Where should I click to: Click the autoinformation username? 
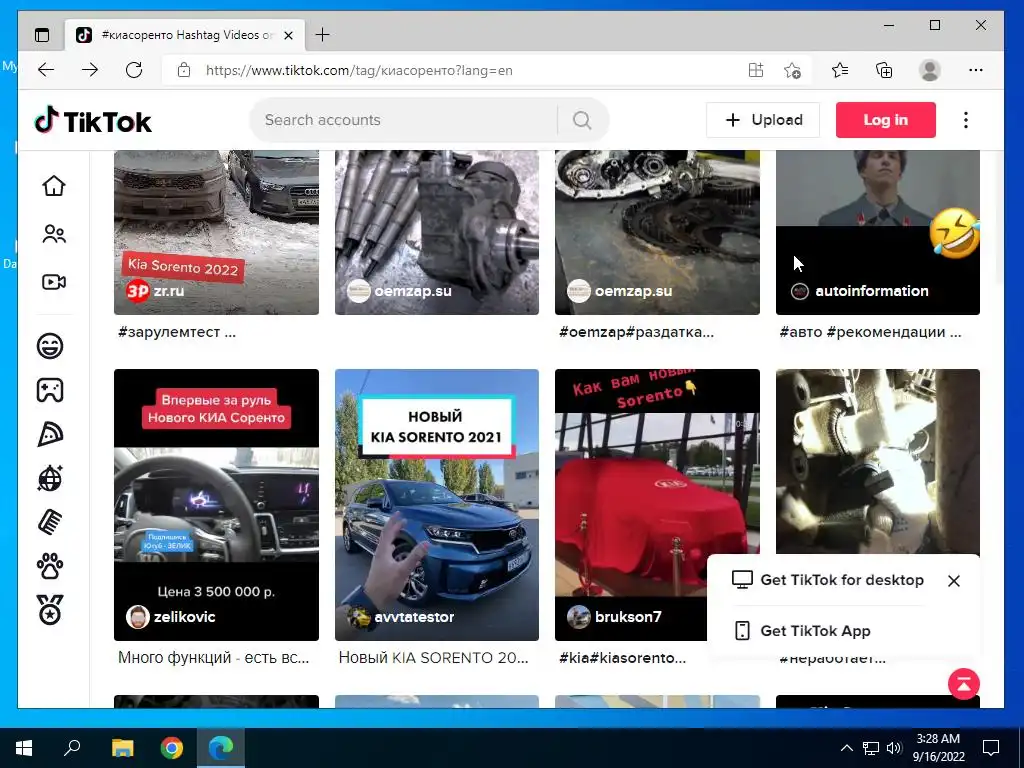pyautogui.click(x=872, y=291)
